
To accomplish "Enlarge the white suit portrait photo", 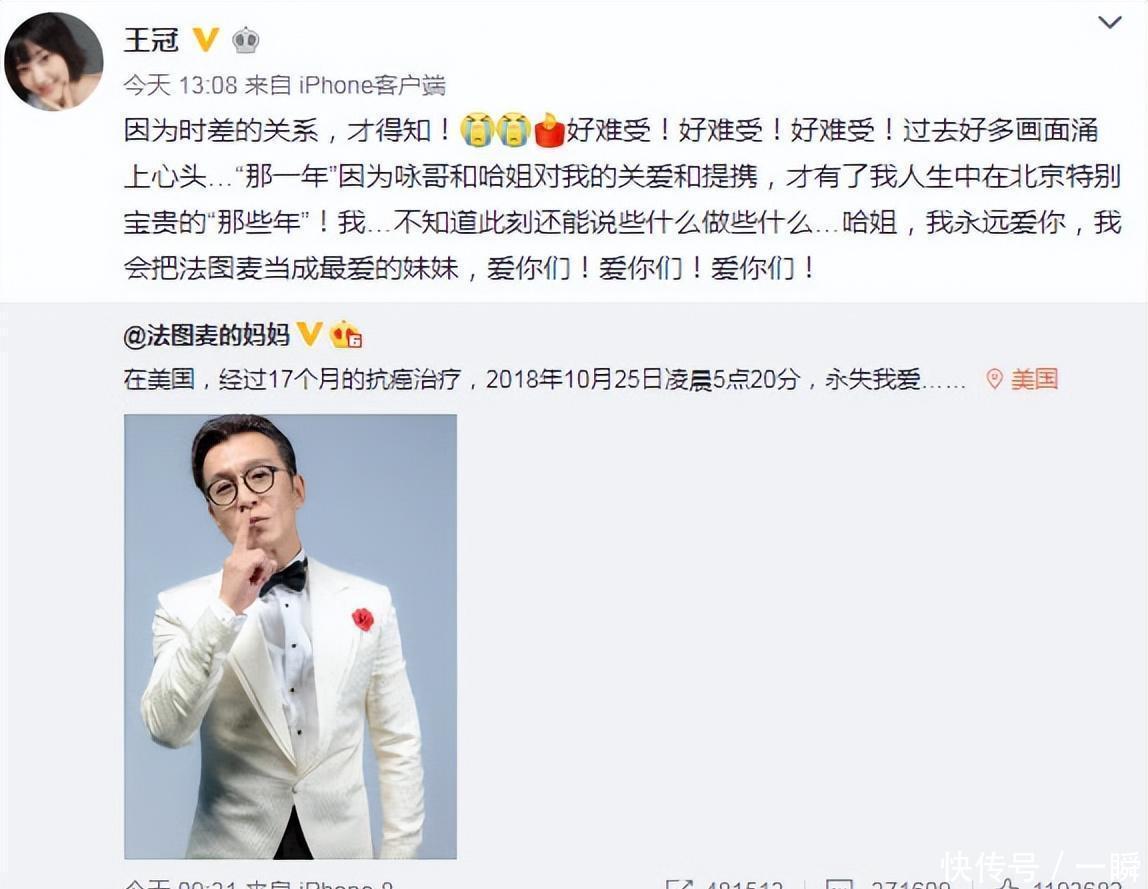I will [x=291, y=636].
